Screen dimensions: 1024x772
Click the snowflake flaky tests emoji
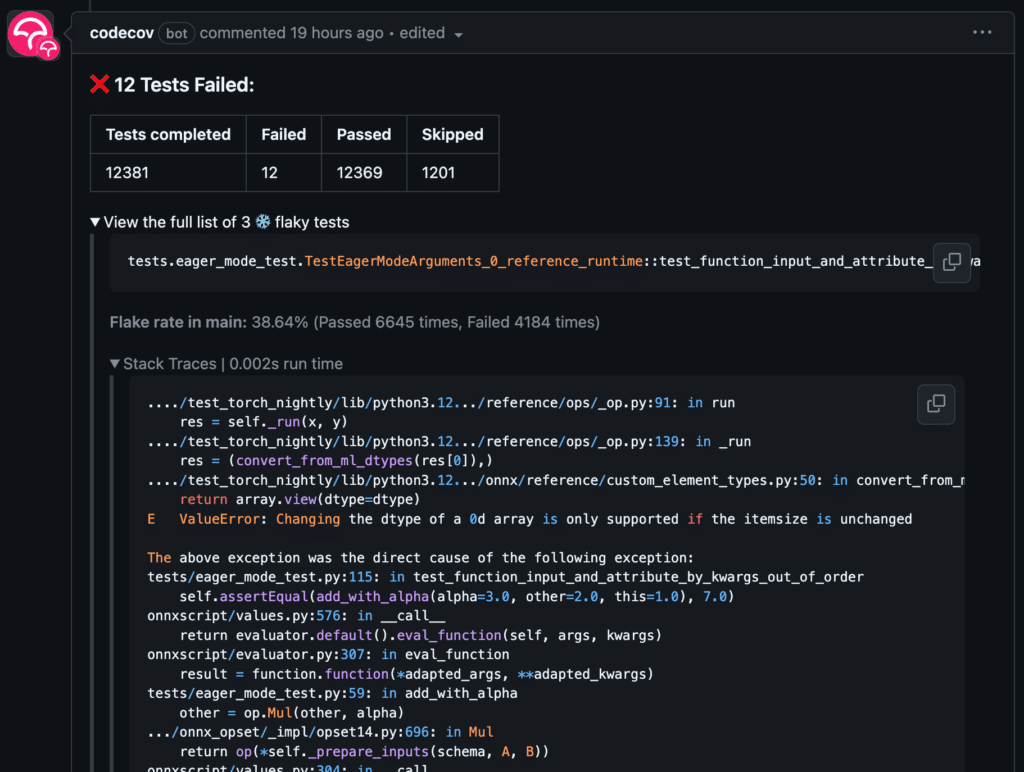coord(261,222)
